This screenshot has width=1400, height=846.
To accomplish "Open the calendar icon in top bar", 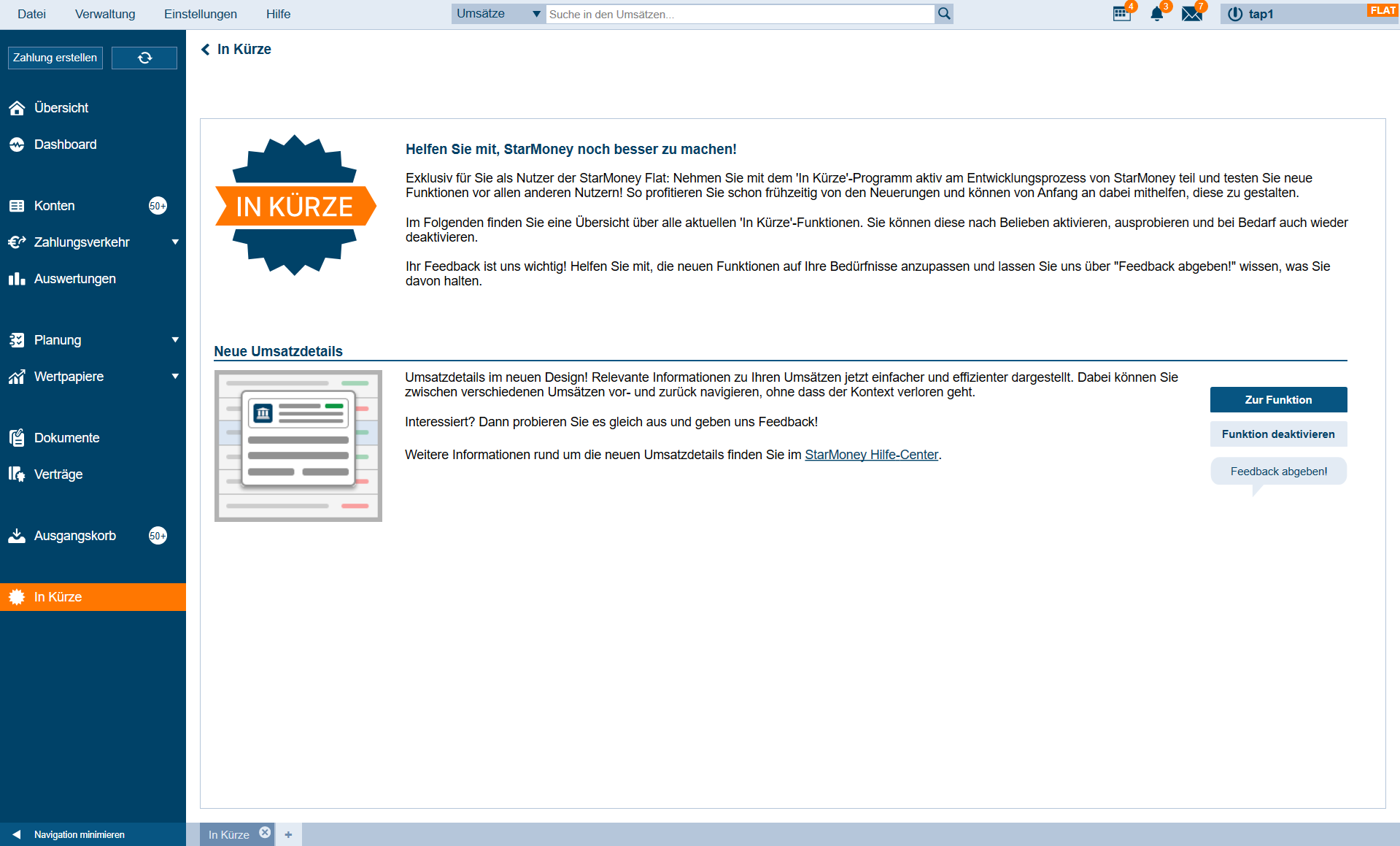I will [1121, 14].
